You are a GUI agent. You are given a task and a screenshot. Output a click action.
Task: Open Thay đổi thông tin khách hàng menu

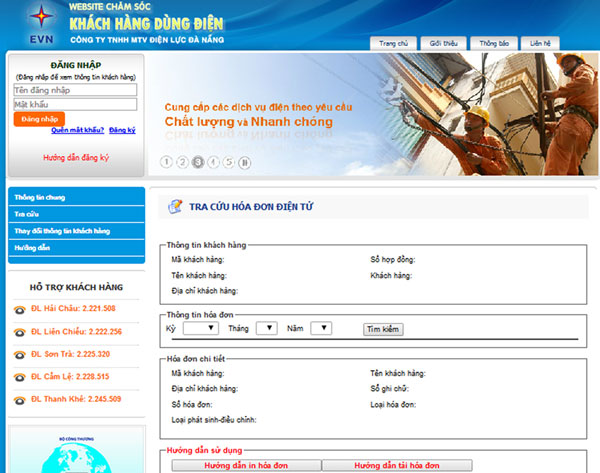tap(76, 231)
